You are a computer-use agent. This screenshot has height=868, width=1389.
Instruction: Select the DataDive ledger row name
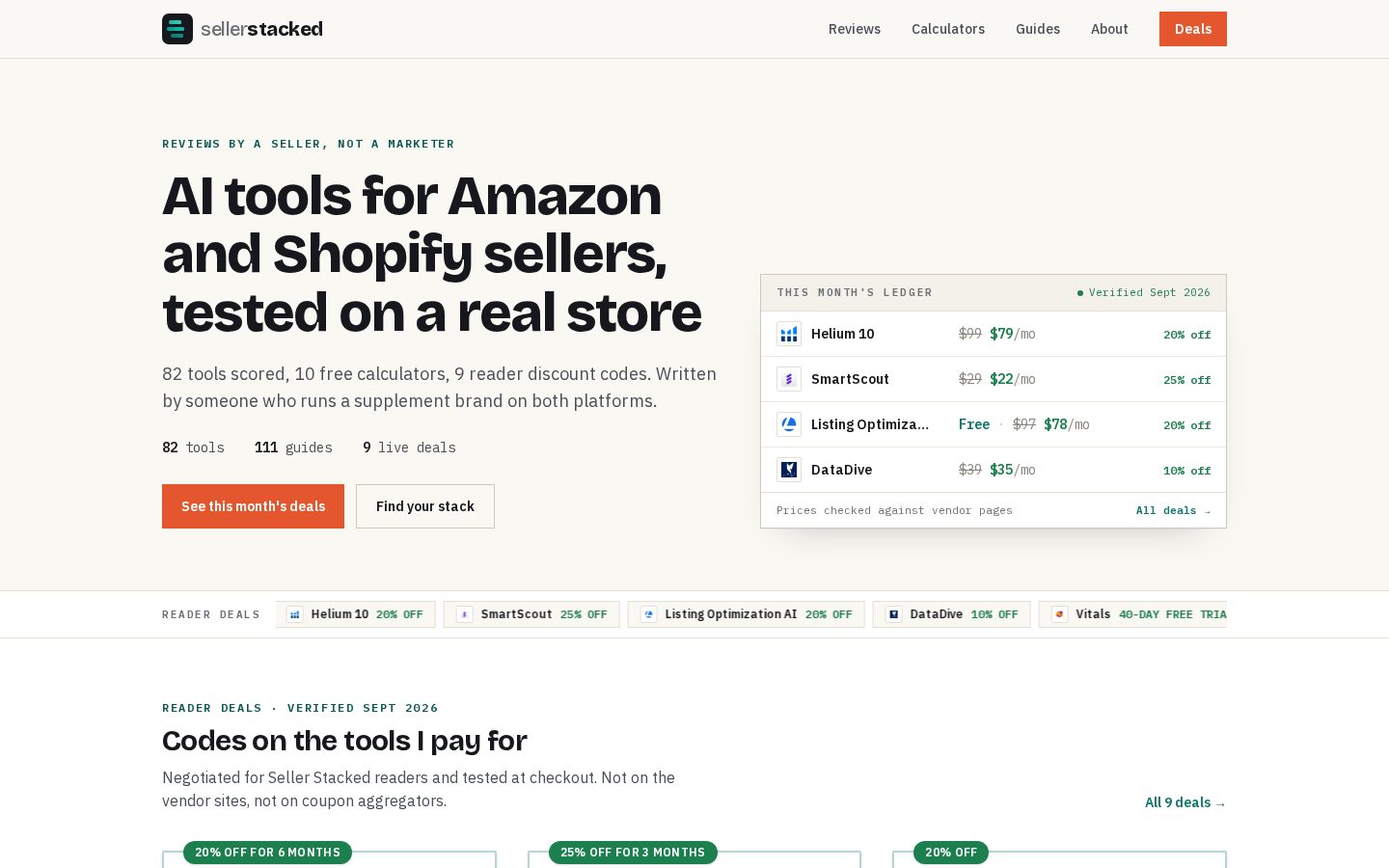841,470
